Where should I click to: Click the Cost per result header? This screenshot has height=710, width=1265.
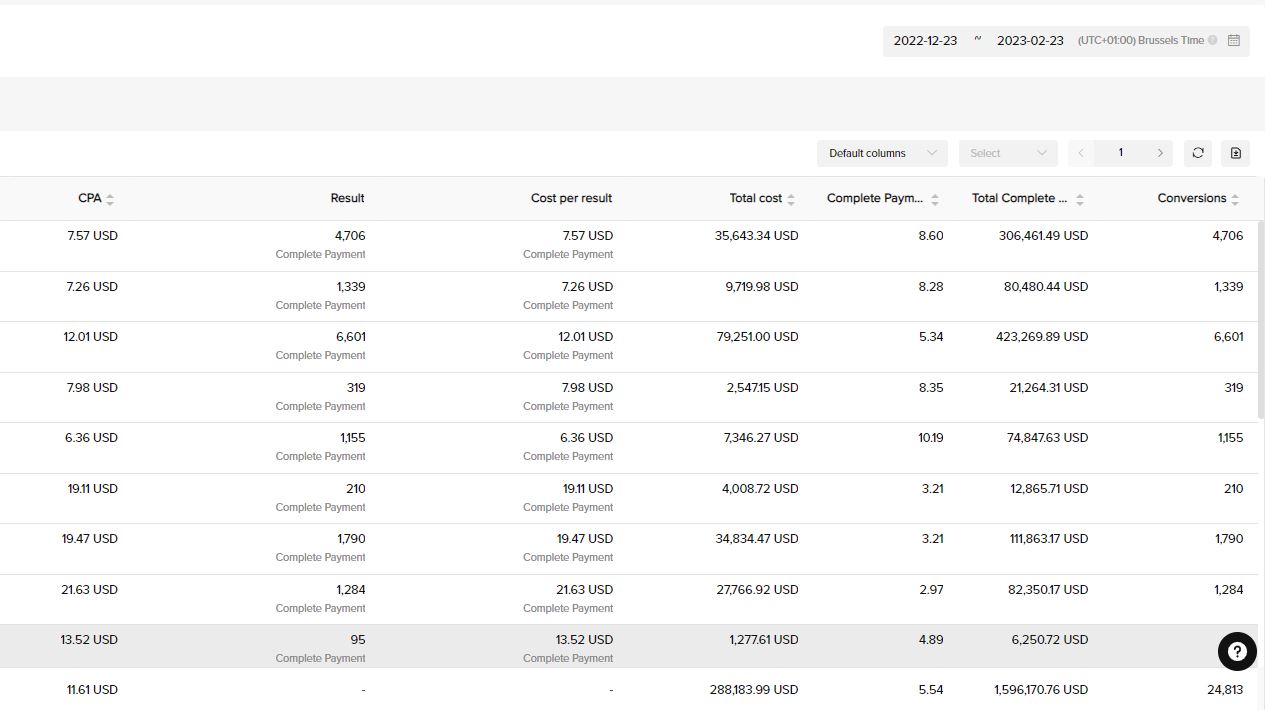coord(571,198)
